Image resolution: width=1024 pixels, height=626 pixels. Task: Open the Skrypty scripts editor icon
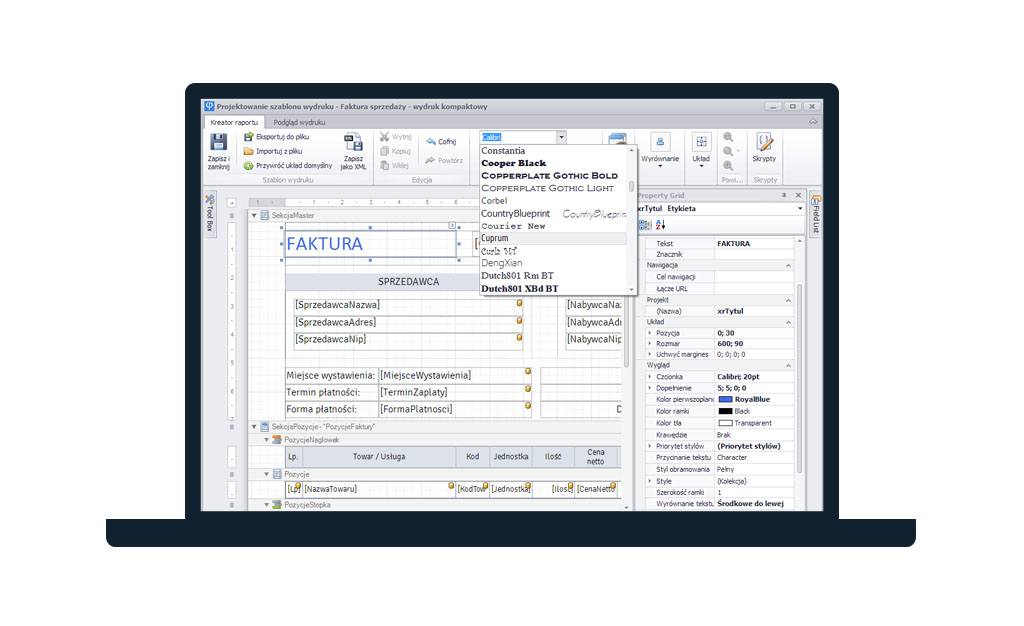(x=765, y=142)
